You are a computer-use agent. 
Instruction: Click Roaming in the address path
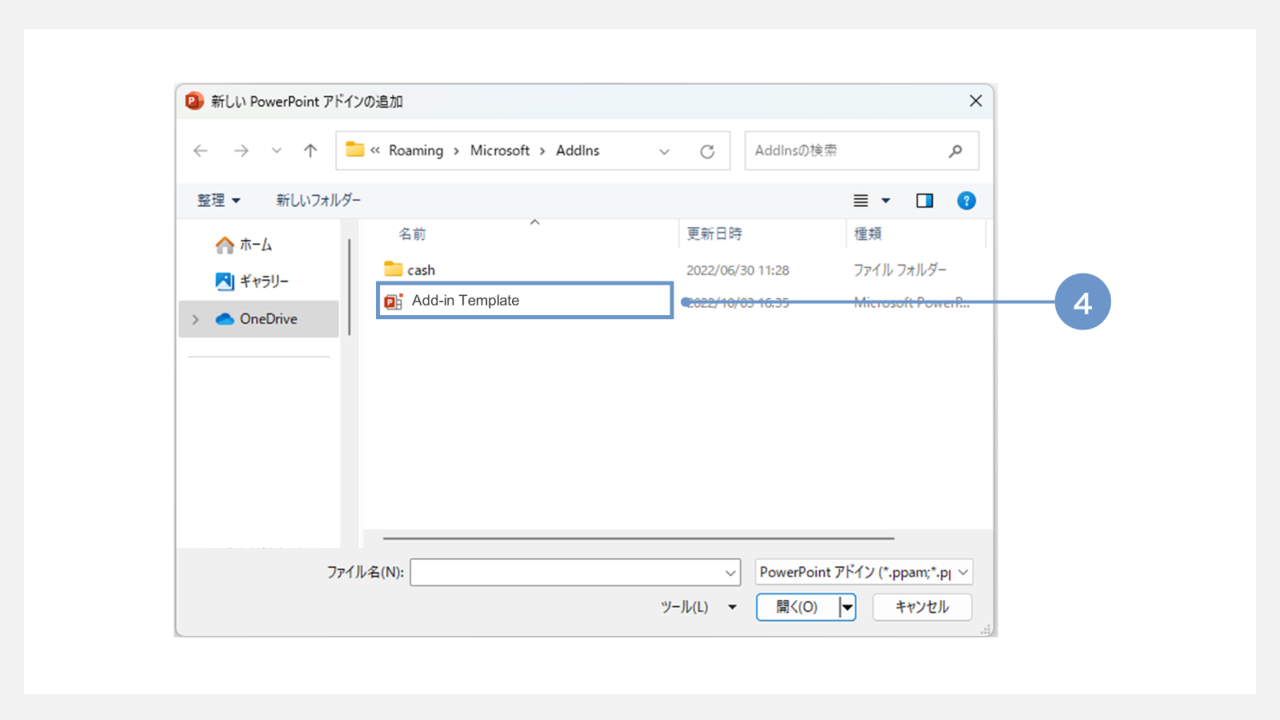point(416,150)
